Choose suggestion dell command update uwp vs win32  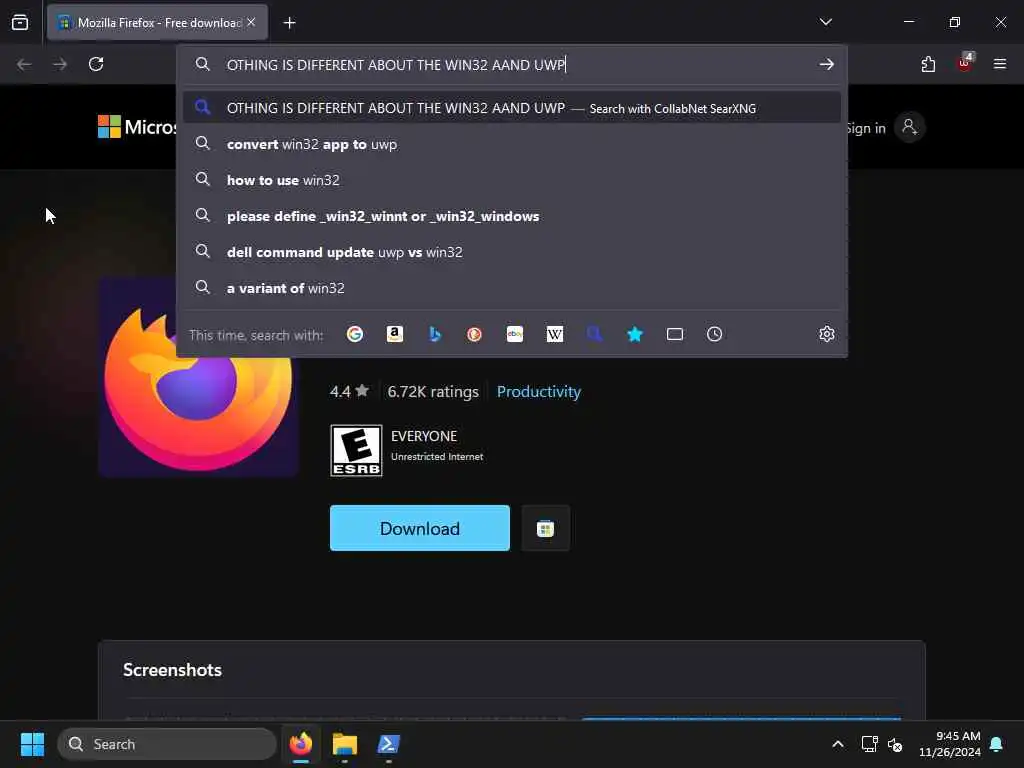click(x=511, y=252)
